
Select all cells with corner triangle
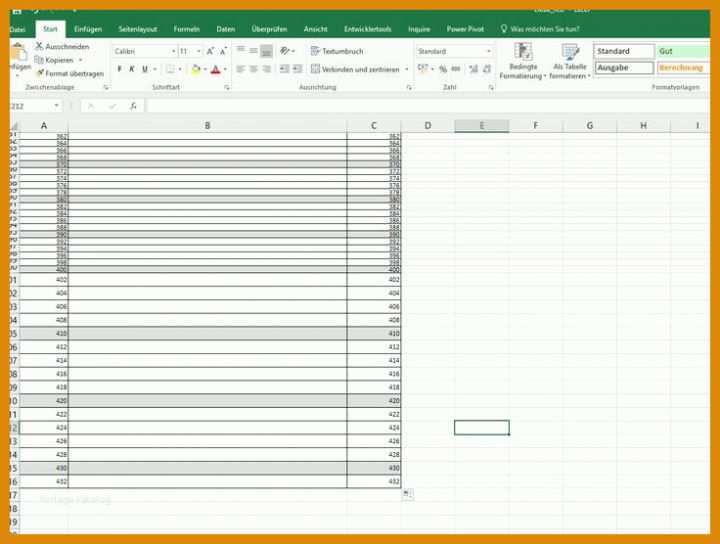pyautogui.click(x=15, y=126)
